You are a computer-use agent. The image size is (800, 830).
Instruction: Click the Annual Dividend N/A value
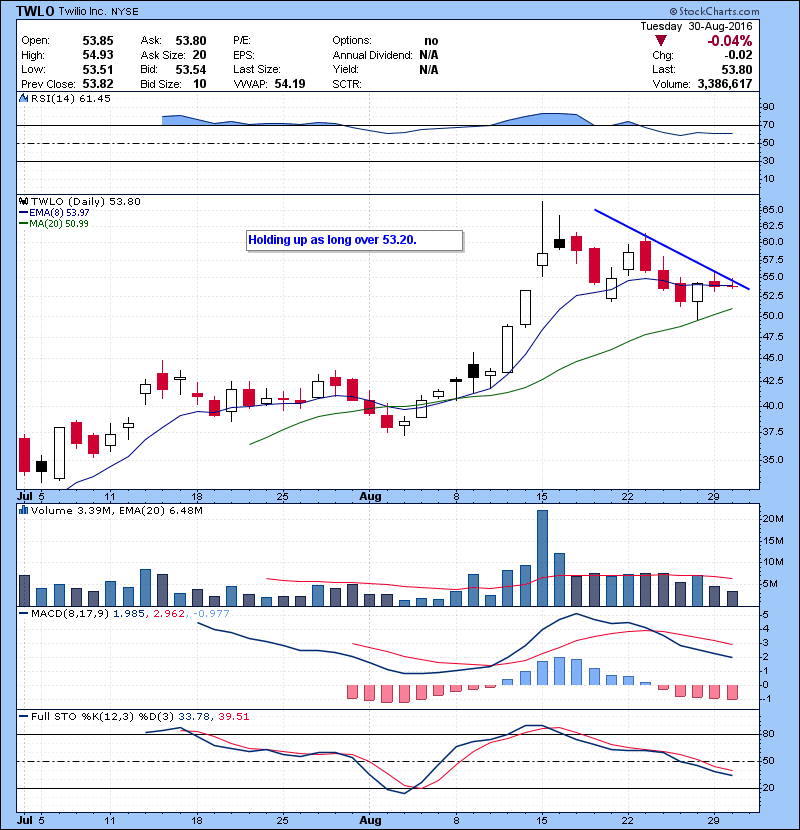click(429, 55)
